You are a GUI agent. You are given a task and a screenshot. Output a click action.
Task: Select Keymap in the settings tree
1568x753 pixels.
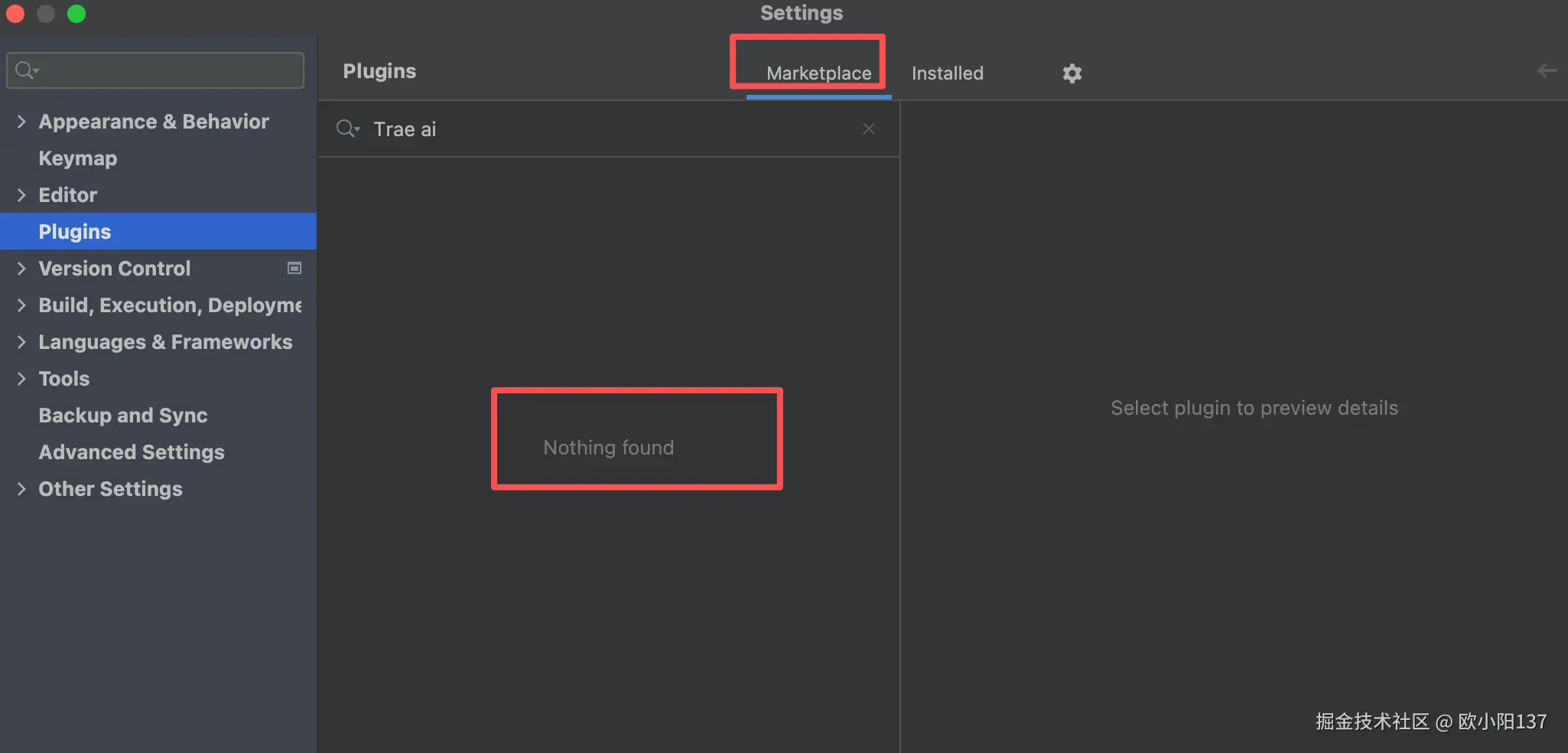(x=78, y=158)
